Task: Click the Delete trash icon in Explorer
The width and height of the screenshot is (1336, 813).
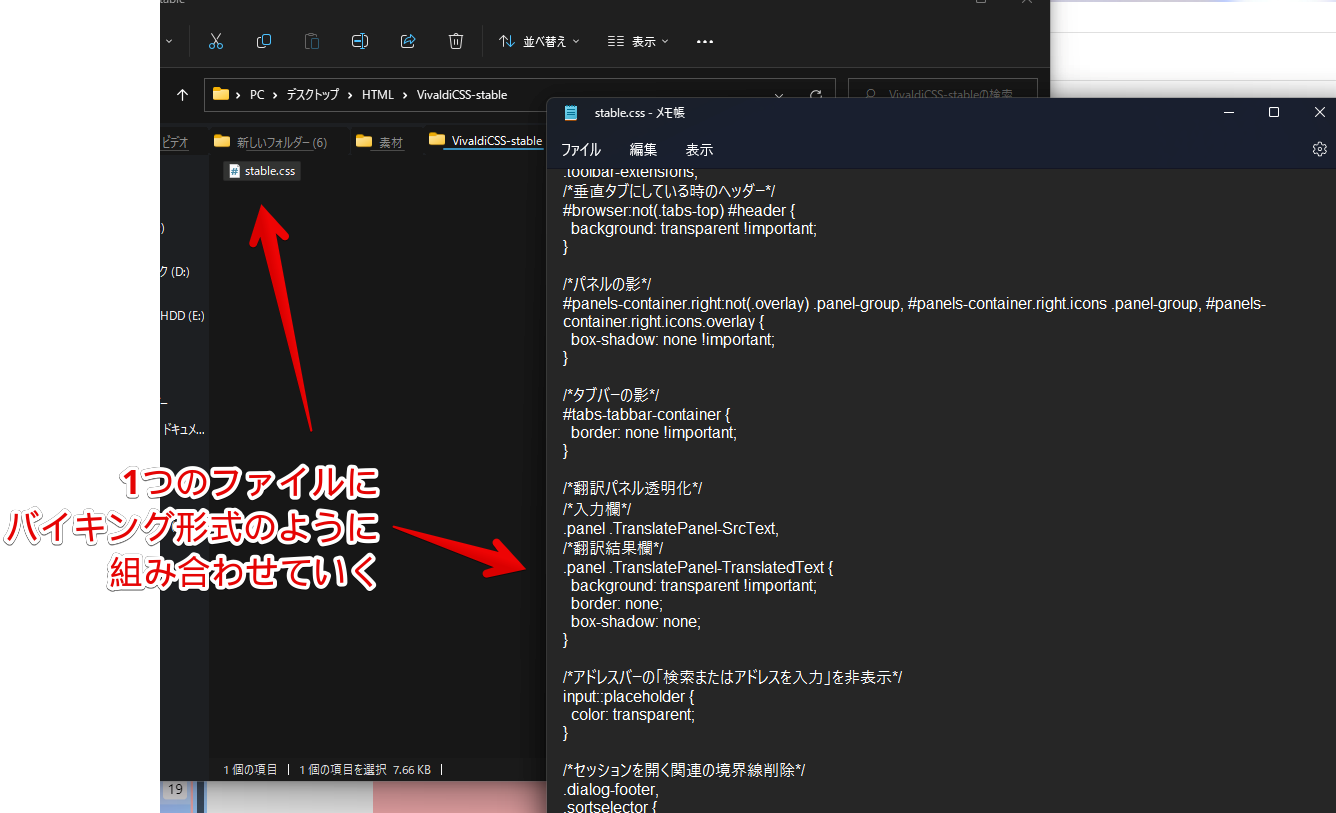Action: tap(456, 41)
